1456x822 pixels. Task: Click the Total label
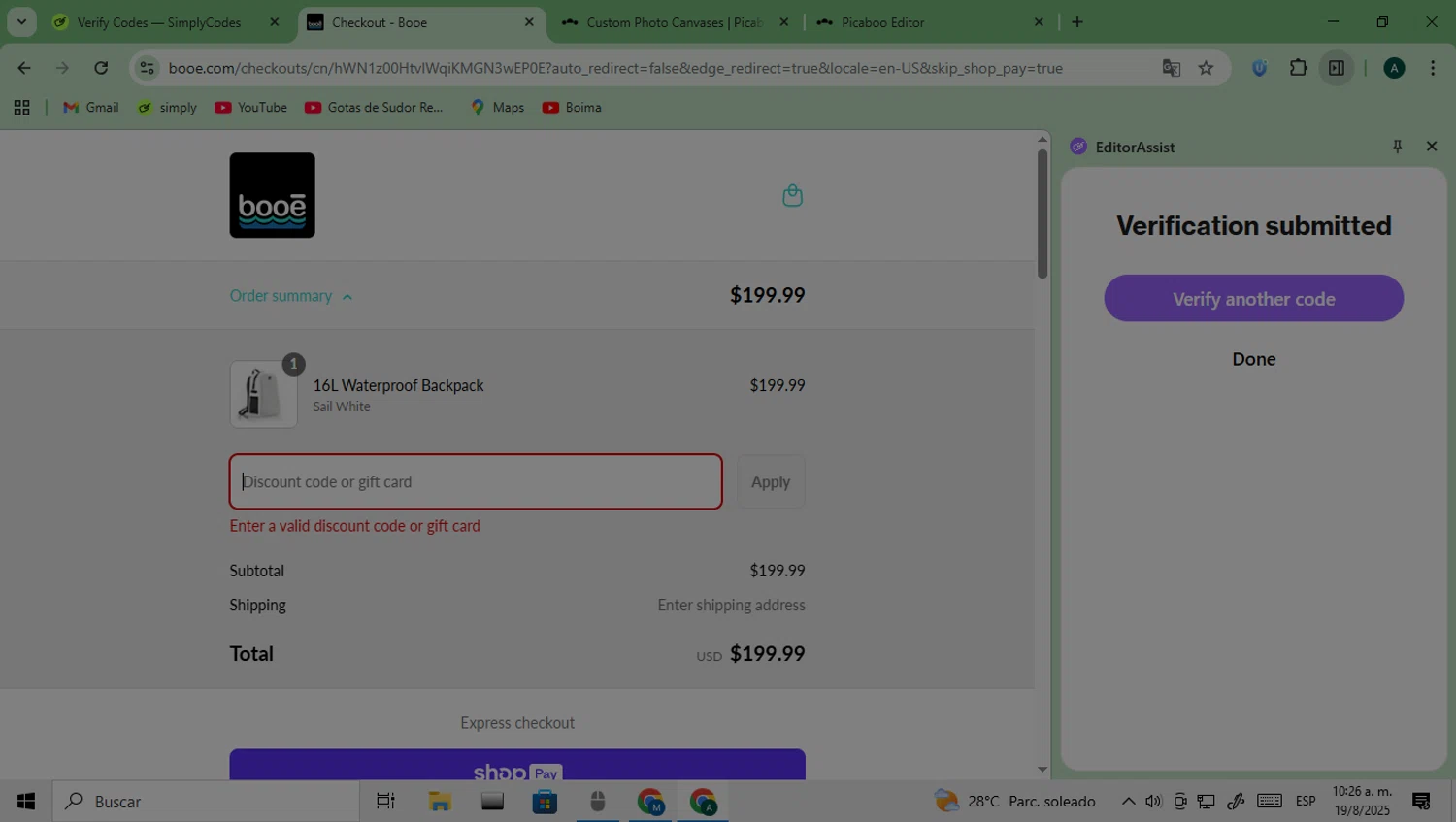point(251,654)
